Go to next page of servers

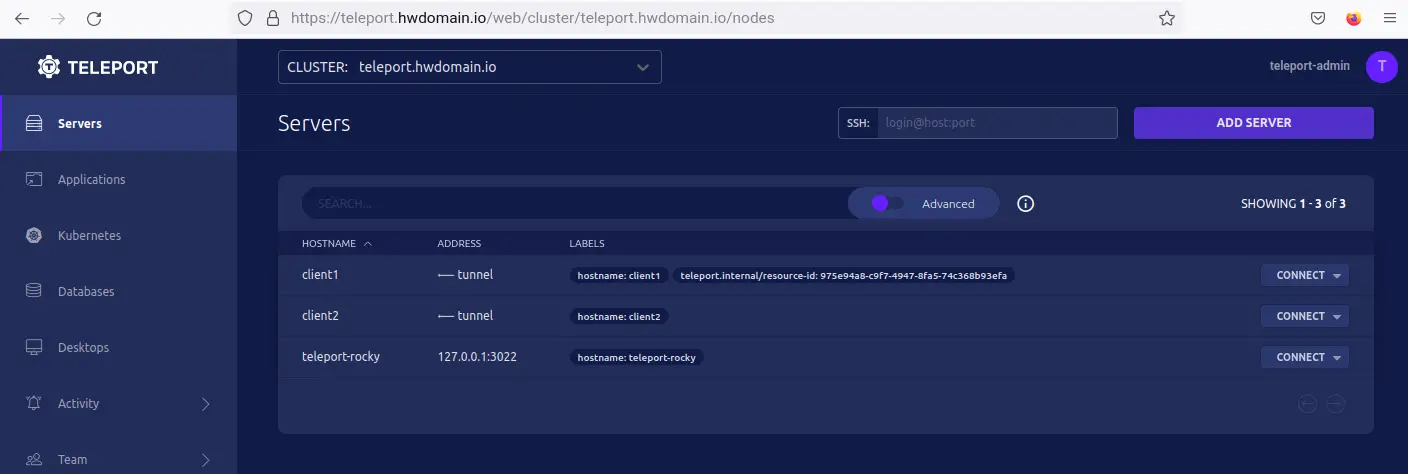[x=1335, y=404]
